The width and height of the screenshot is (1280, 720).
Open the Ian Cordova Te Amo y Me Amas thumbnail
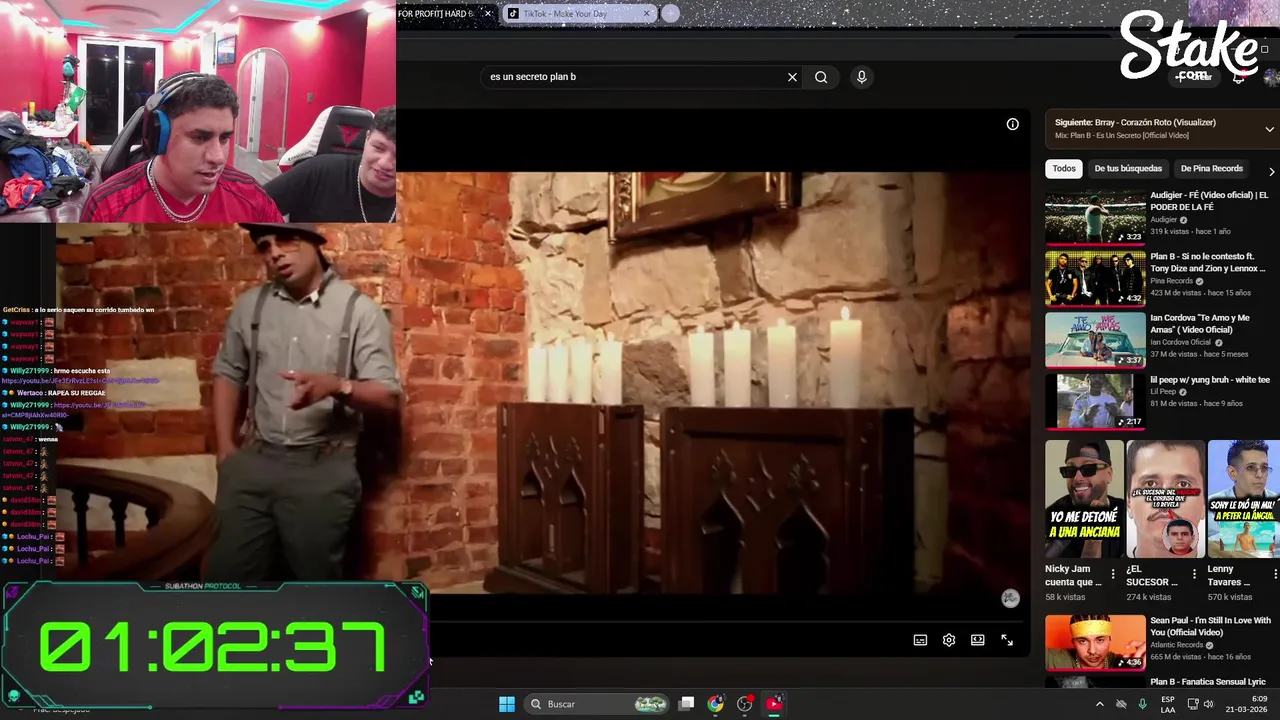pos(1095,340)
